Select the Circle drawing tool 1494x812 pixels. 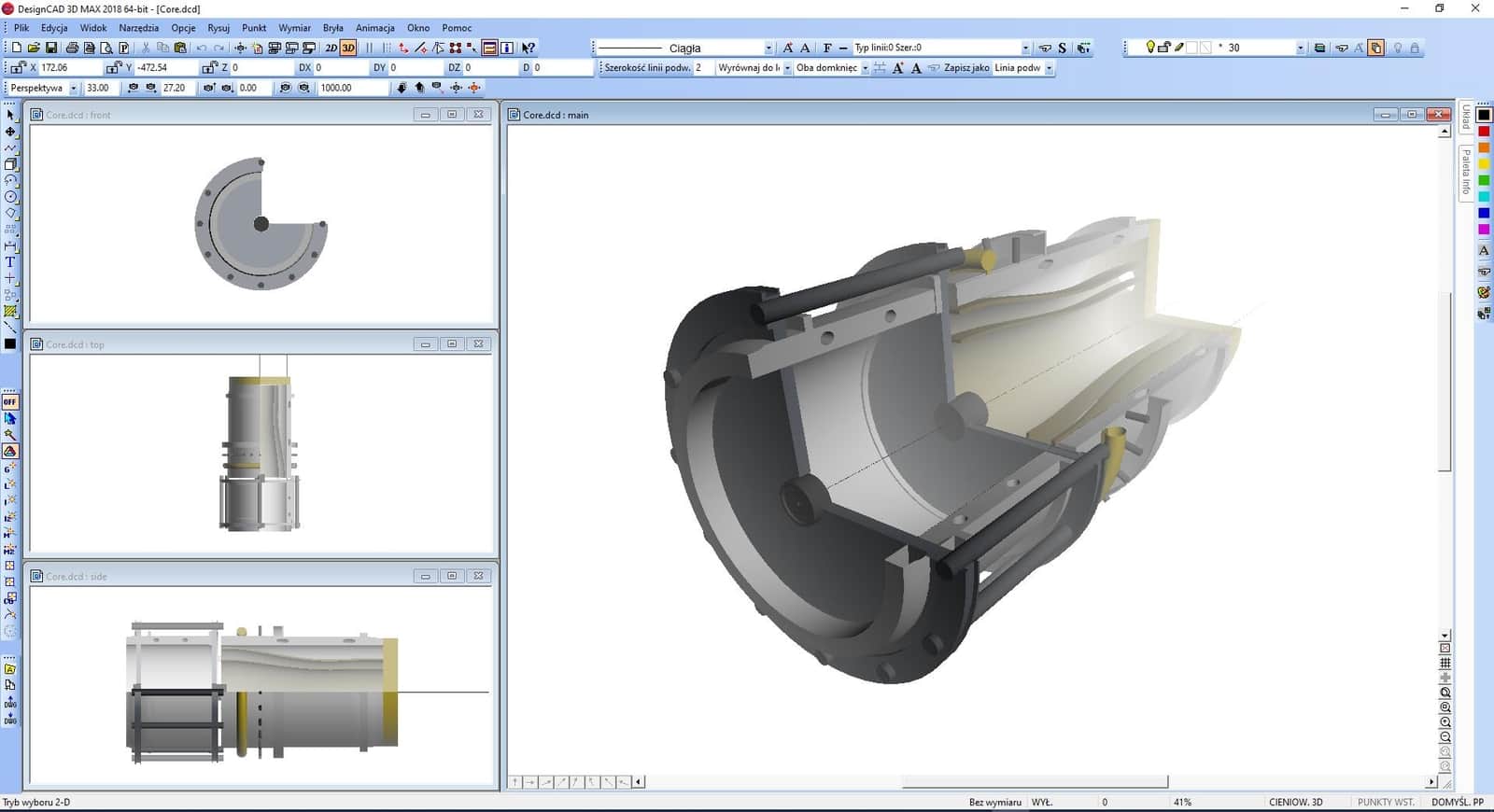[x=10, y=197]
